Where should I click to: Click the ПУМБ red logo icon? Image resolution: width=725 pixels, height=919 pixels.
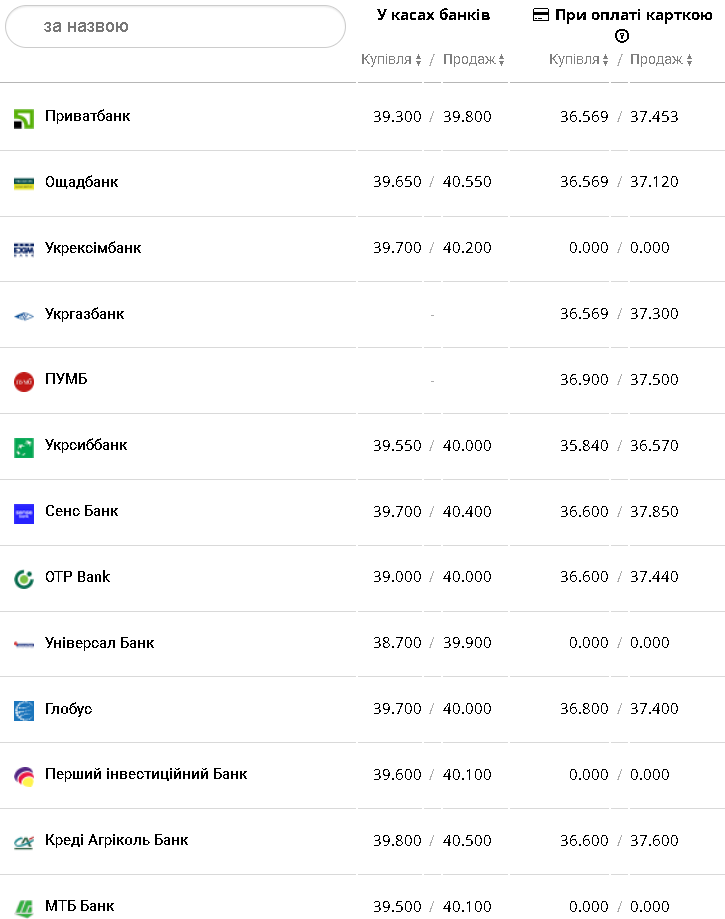tap(24, 381)
